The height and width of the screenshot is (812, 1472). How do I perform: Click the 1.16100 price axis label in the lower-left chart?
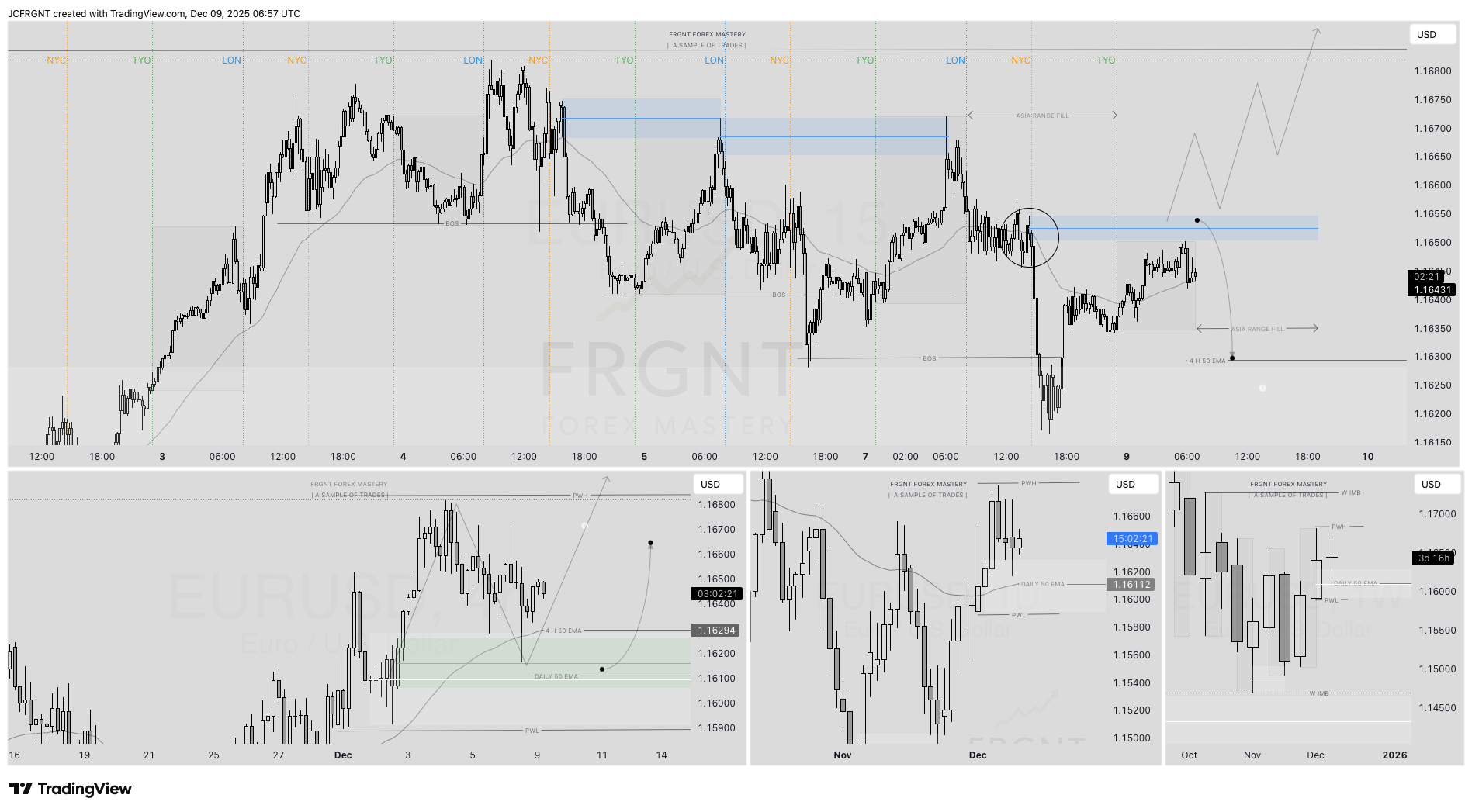point(717,679)
